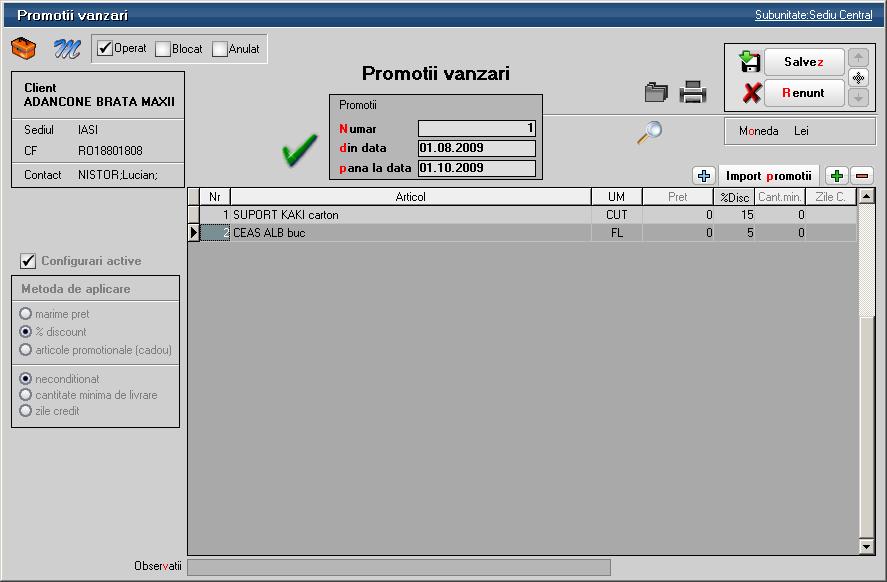
Task: Click the pana la data field
Action: (476, 168)
